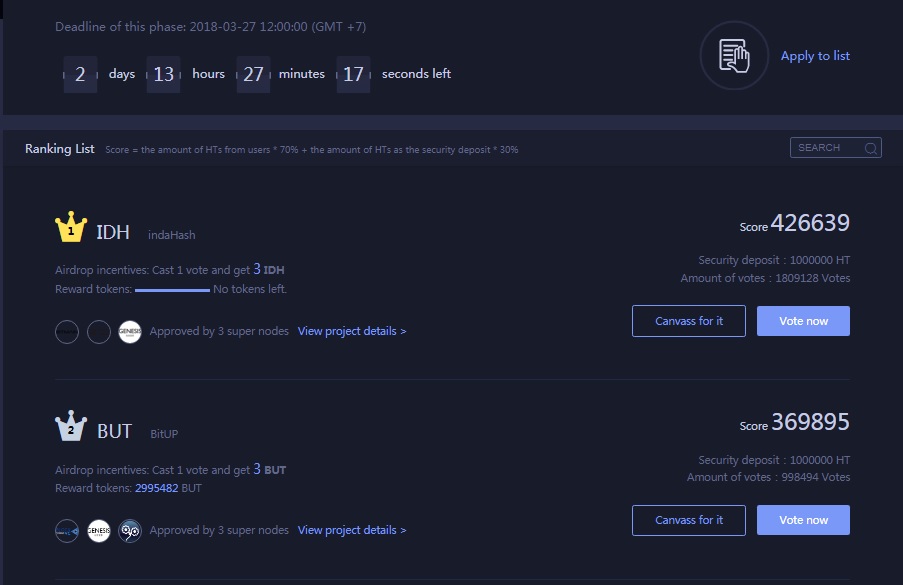
Task: Click the first super node logo under IDH
Action: pyautogui.click(x=67, y=332)
